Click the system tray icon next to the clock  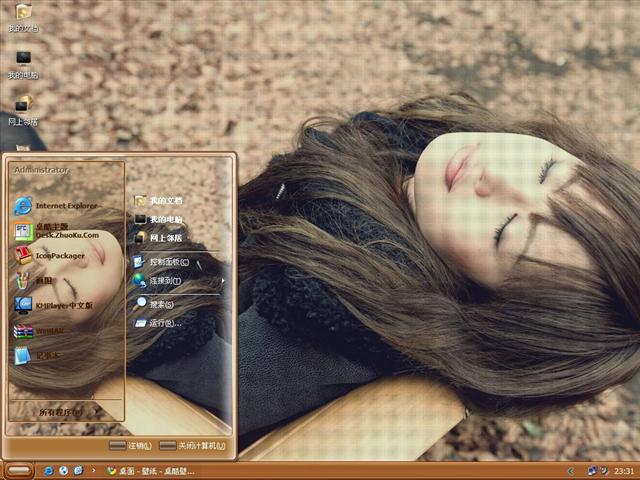(x=604, y=471)
